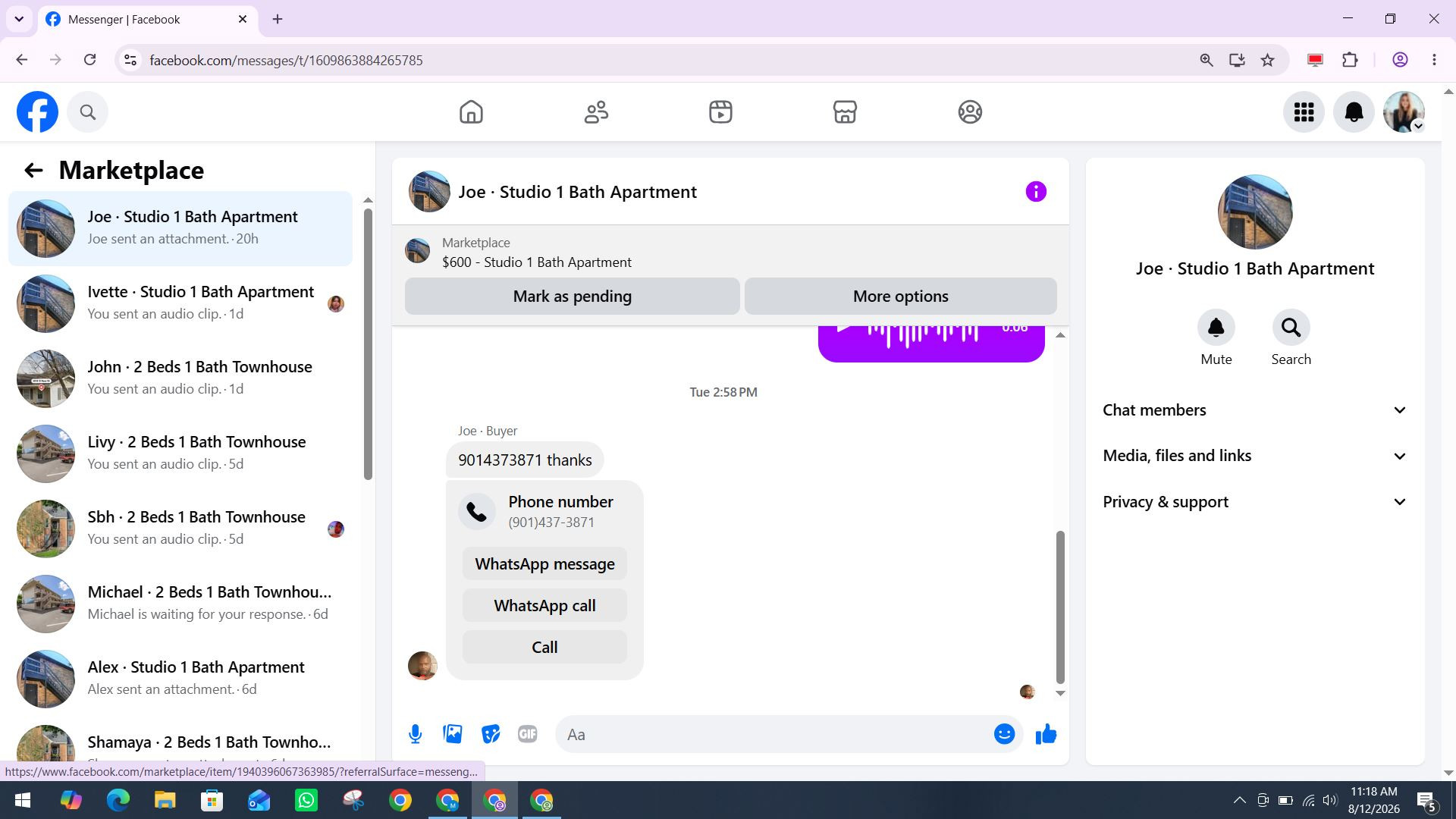Open Joe's Studio 1 Bath Apartment chat
The height and width of the screenshot is (819, 1456).
pos(180,228)
